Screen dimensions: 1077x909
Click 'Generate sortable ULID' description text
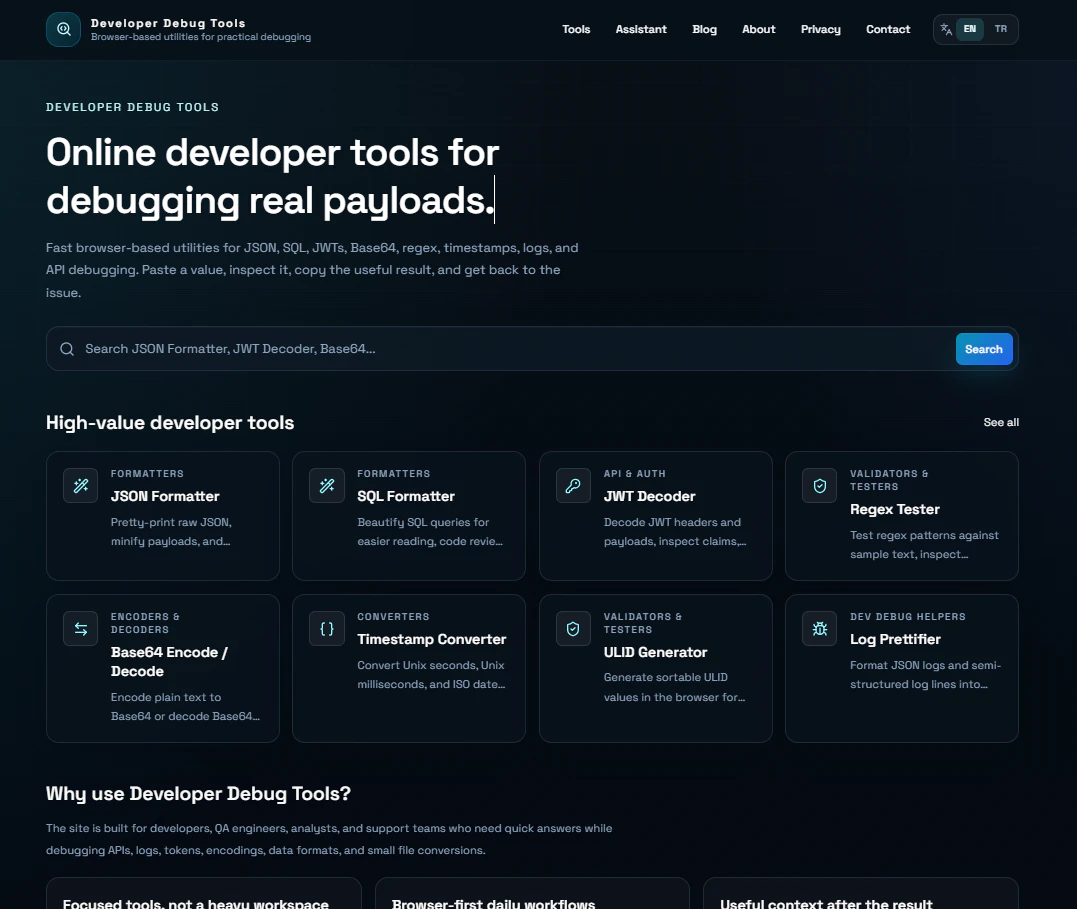[666, 677]
